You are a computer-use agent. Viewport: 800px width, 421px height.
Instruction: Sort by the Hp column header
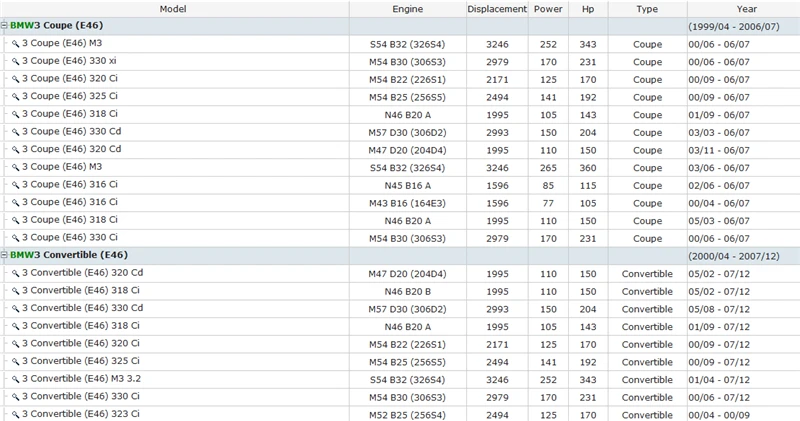tap(588, 9)
